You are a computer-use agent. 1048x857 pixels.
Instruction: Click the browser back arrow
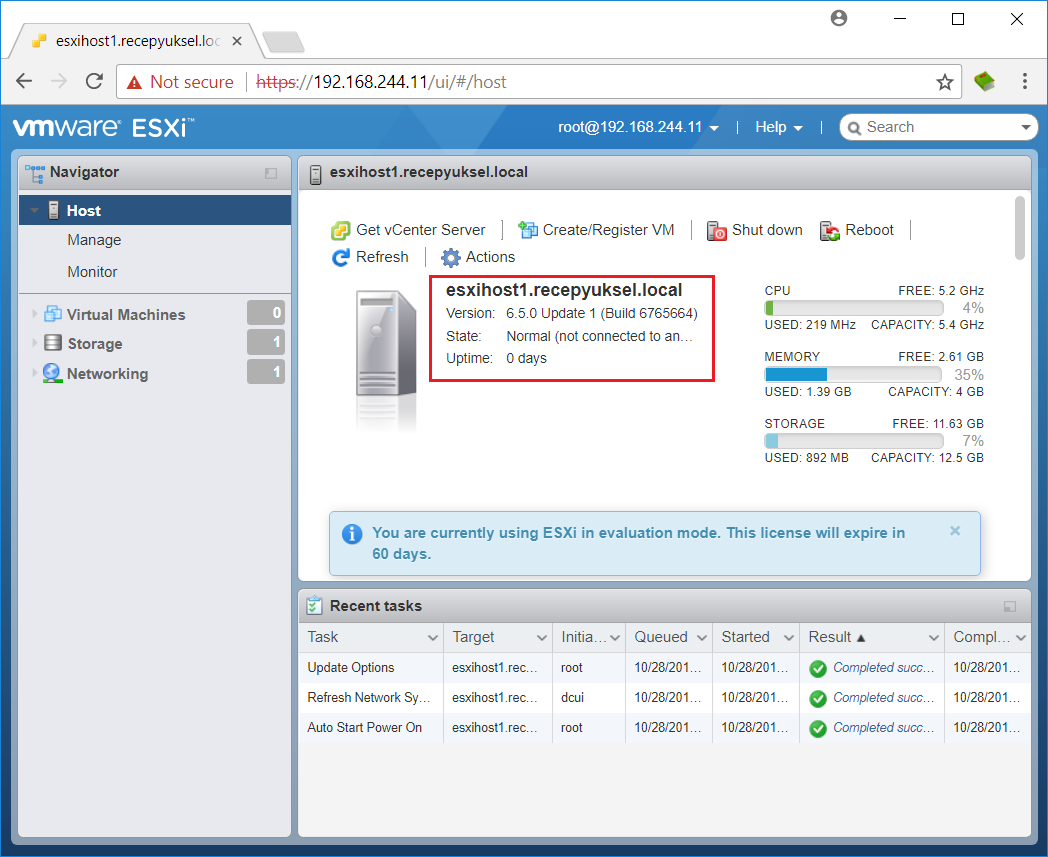click(24, 82)
